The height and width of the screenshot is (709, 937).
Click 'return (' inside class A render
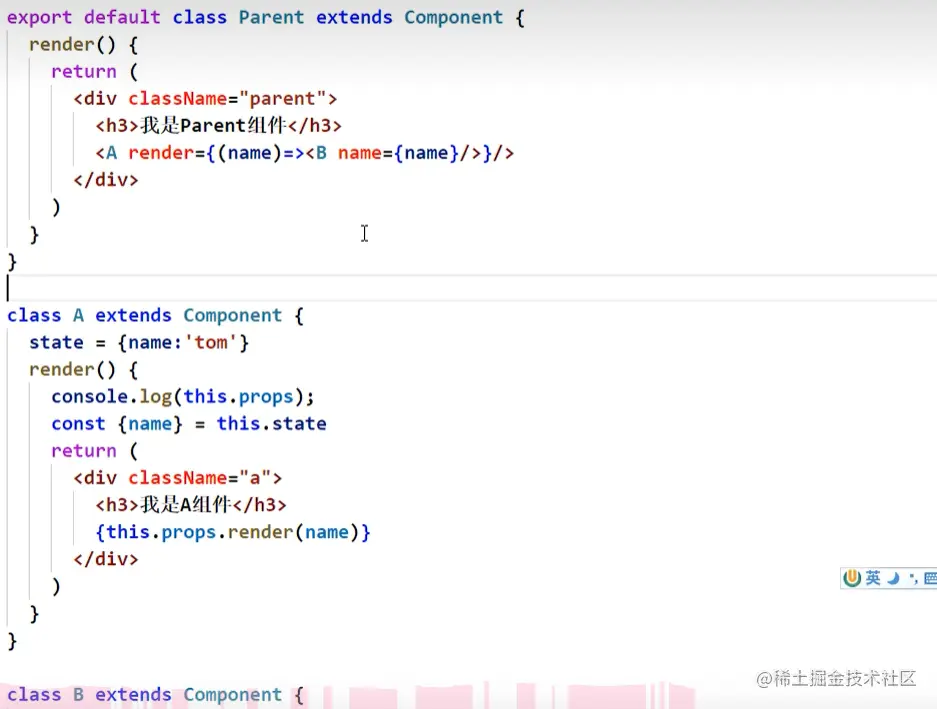[x=94, y=451]
